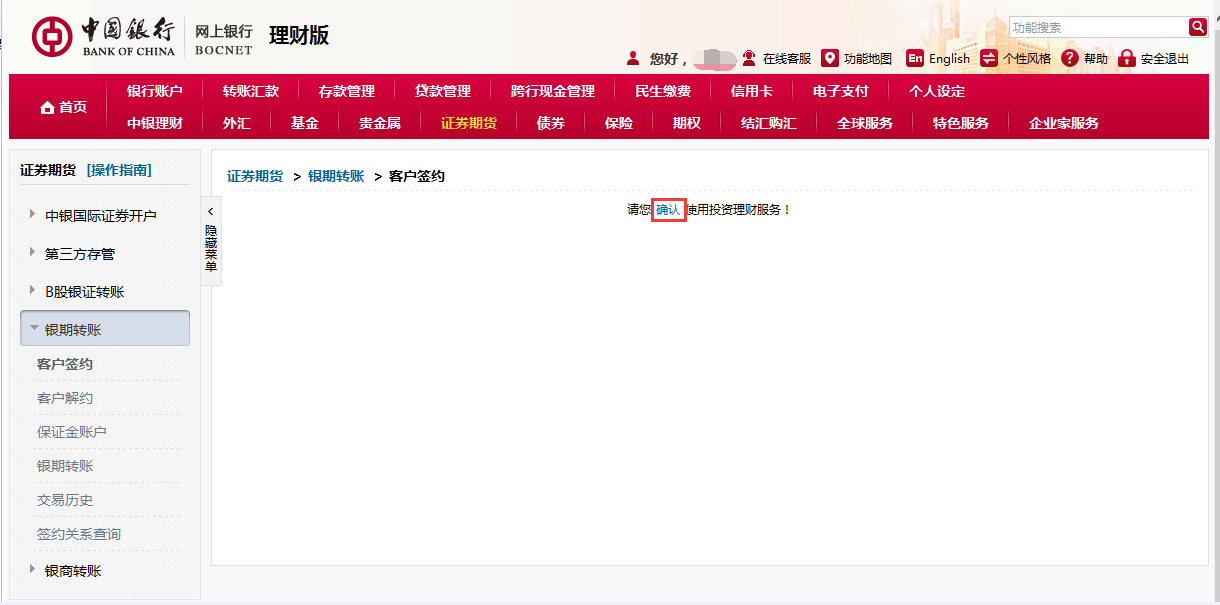Select the 证券期货 menu item
Viewport: 1220px width, 605px height.
pyautogui.click(x=469, y=123)
